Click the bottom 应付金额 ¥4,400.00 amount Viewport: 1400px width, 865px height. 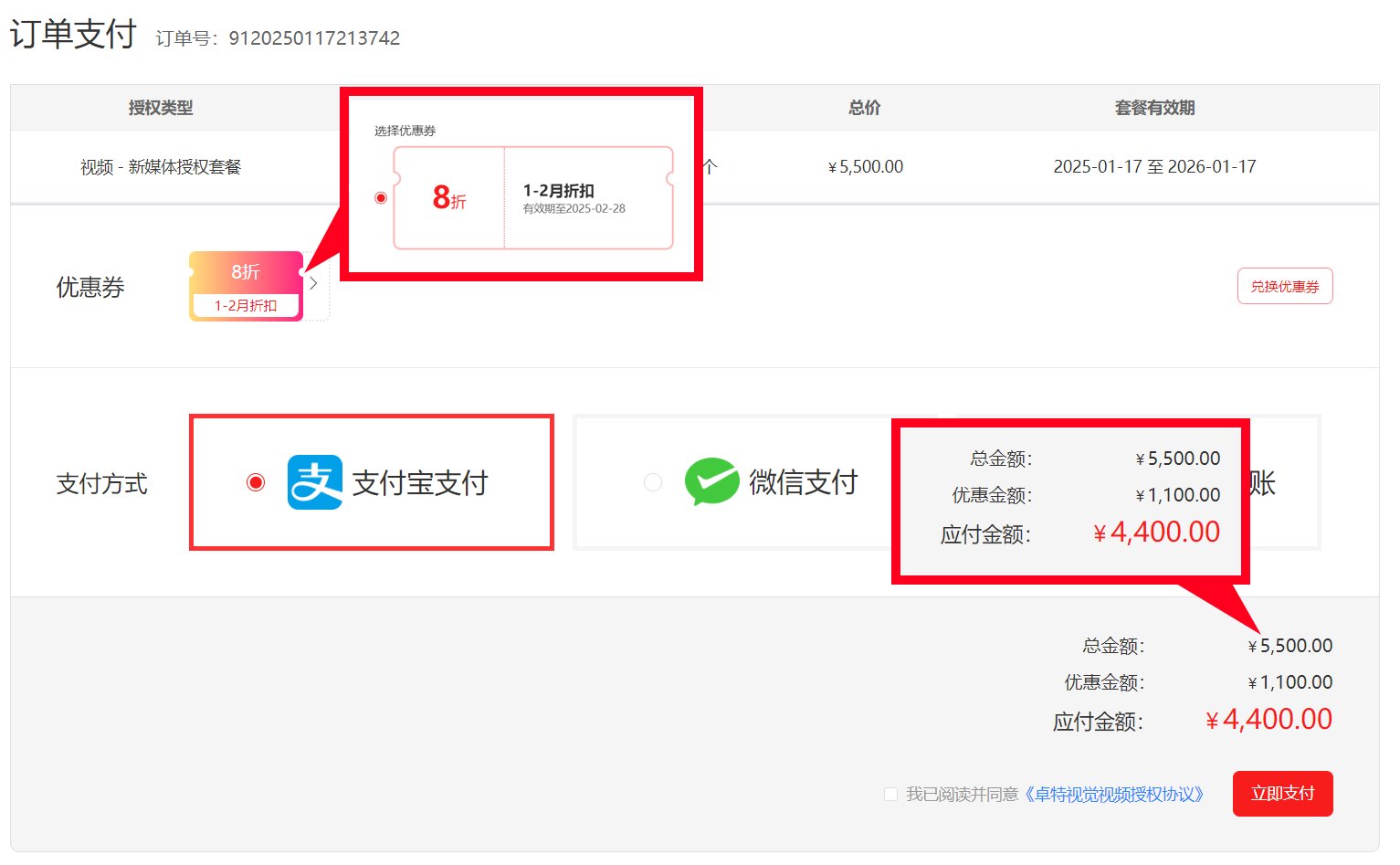(1268, 720)
